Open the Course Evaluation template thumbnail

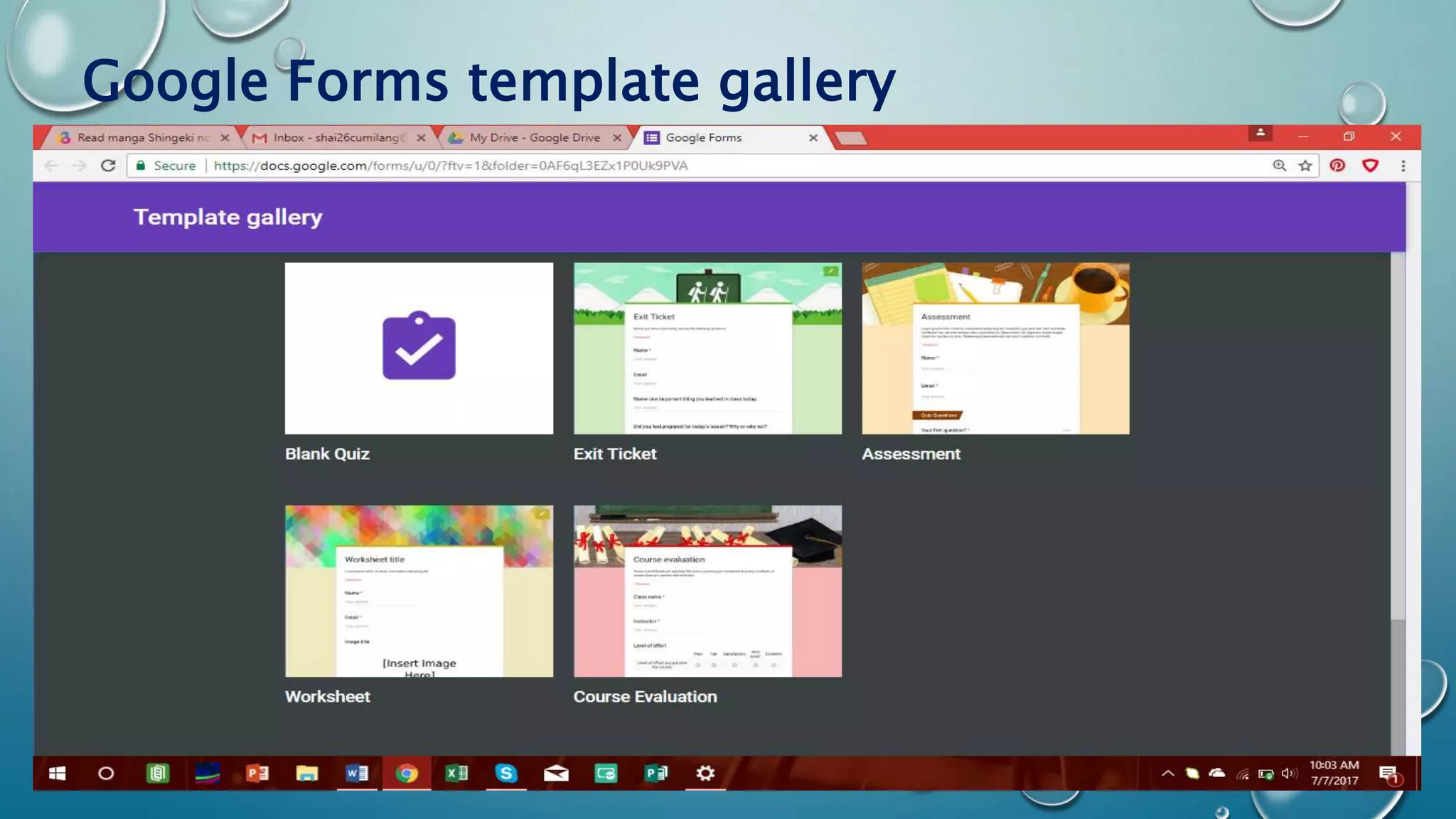point(707,591)
